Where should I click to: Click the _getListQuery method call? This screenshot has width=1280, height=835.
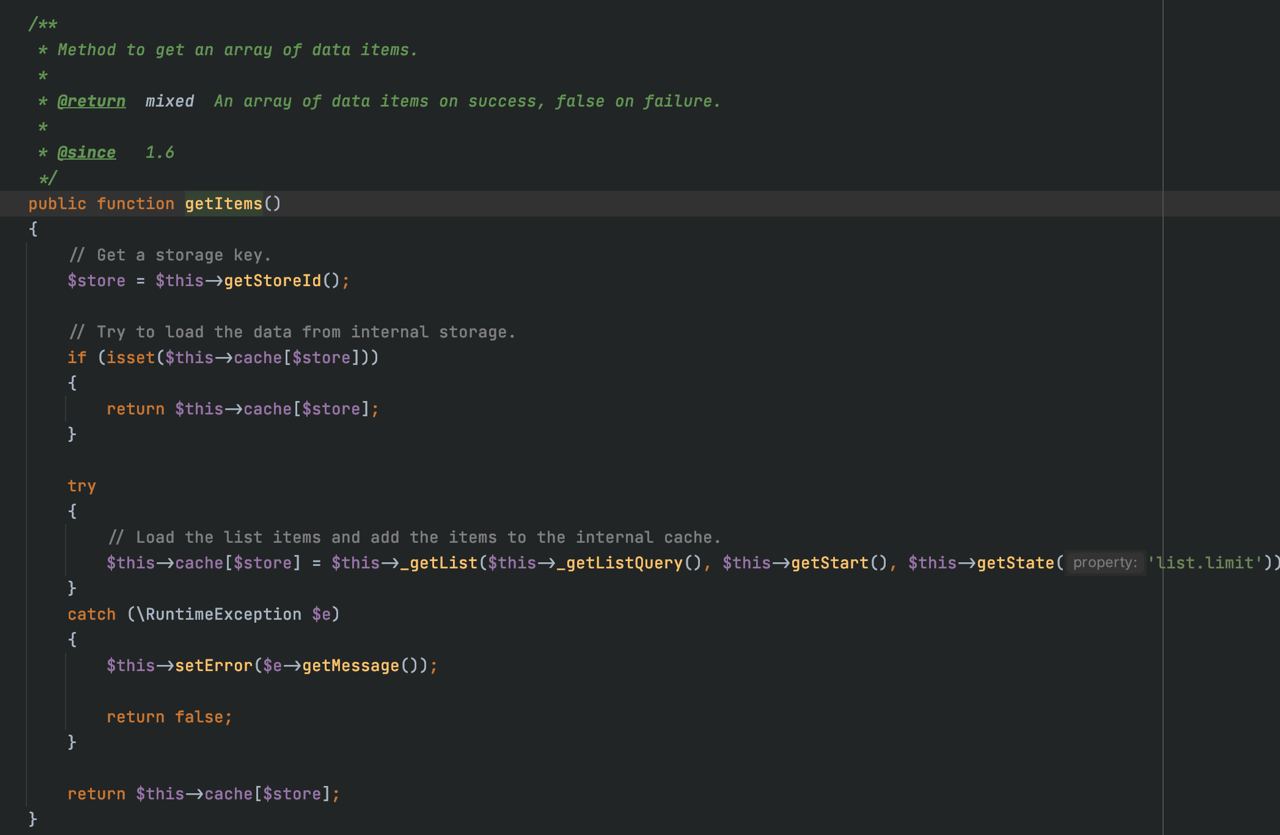point(619,563)
